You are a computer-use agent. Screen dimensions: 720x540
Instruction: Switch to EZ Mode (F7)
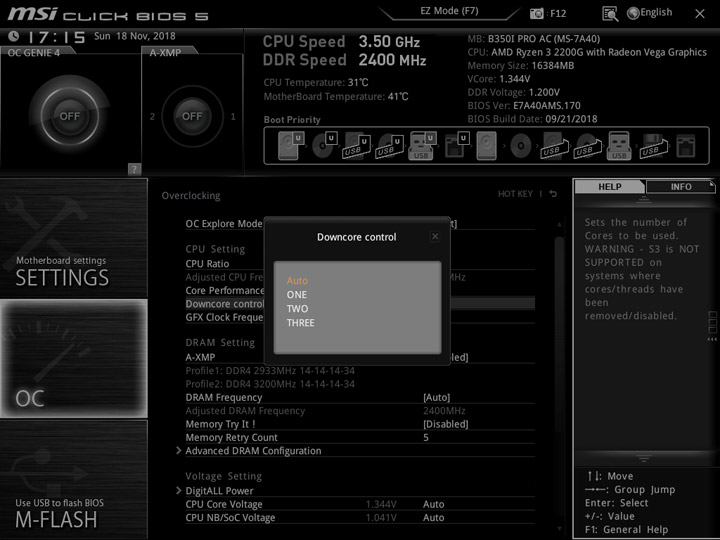pos(450,11)
